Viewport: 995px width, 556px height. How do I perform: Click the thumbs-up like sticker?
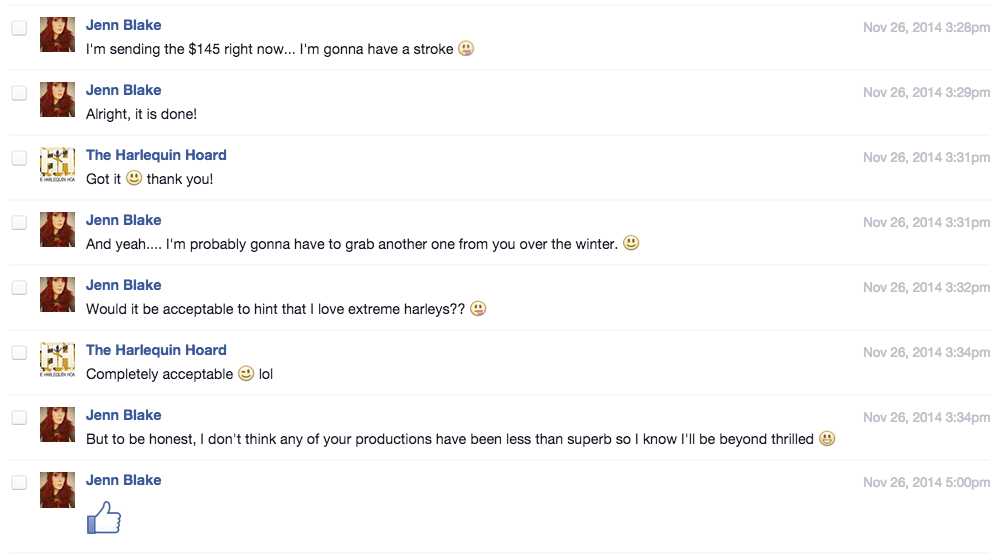coord(103,517)
